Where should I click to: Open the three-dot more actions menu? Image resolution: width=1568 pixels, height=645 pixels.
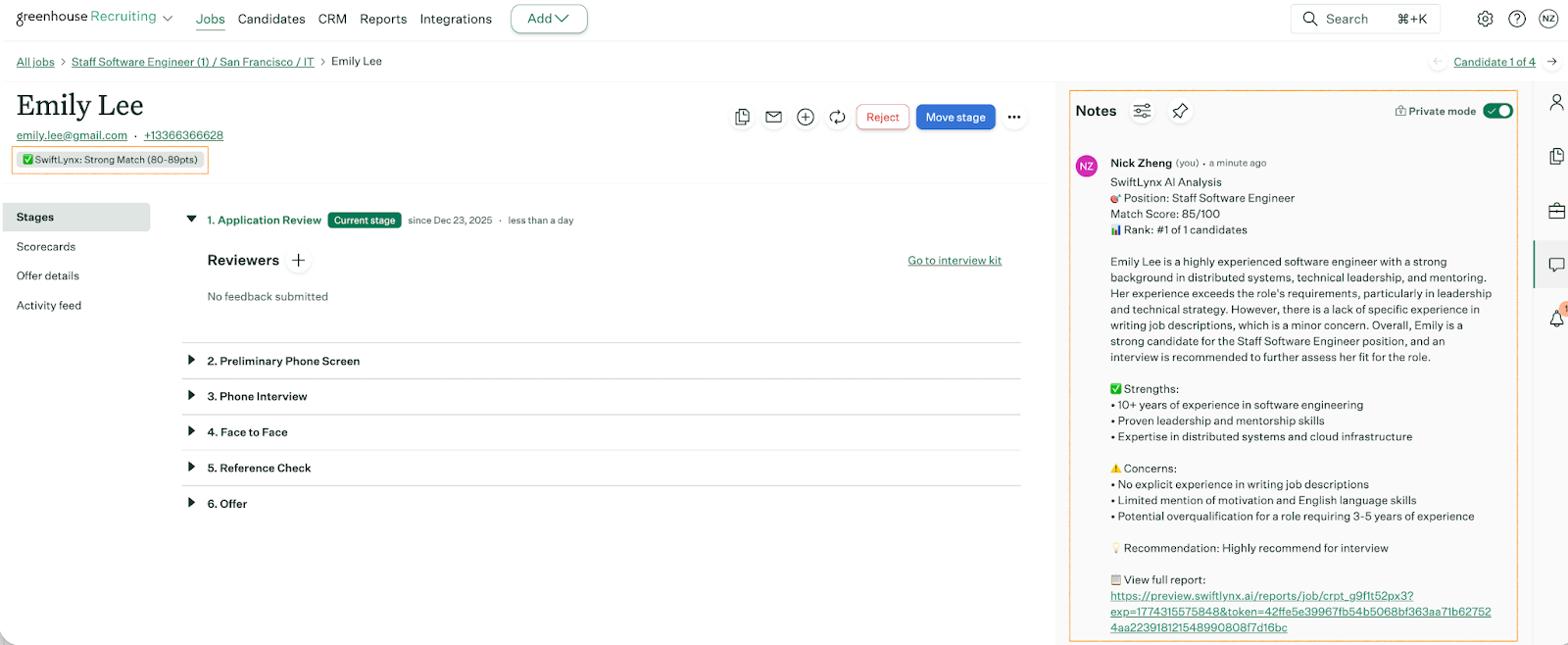1014,117
